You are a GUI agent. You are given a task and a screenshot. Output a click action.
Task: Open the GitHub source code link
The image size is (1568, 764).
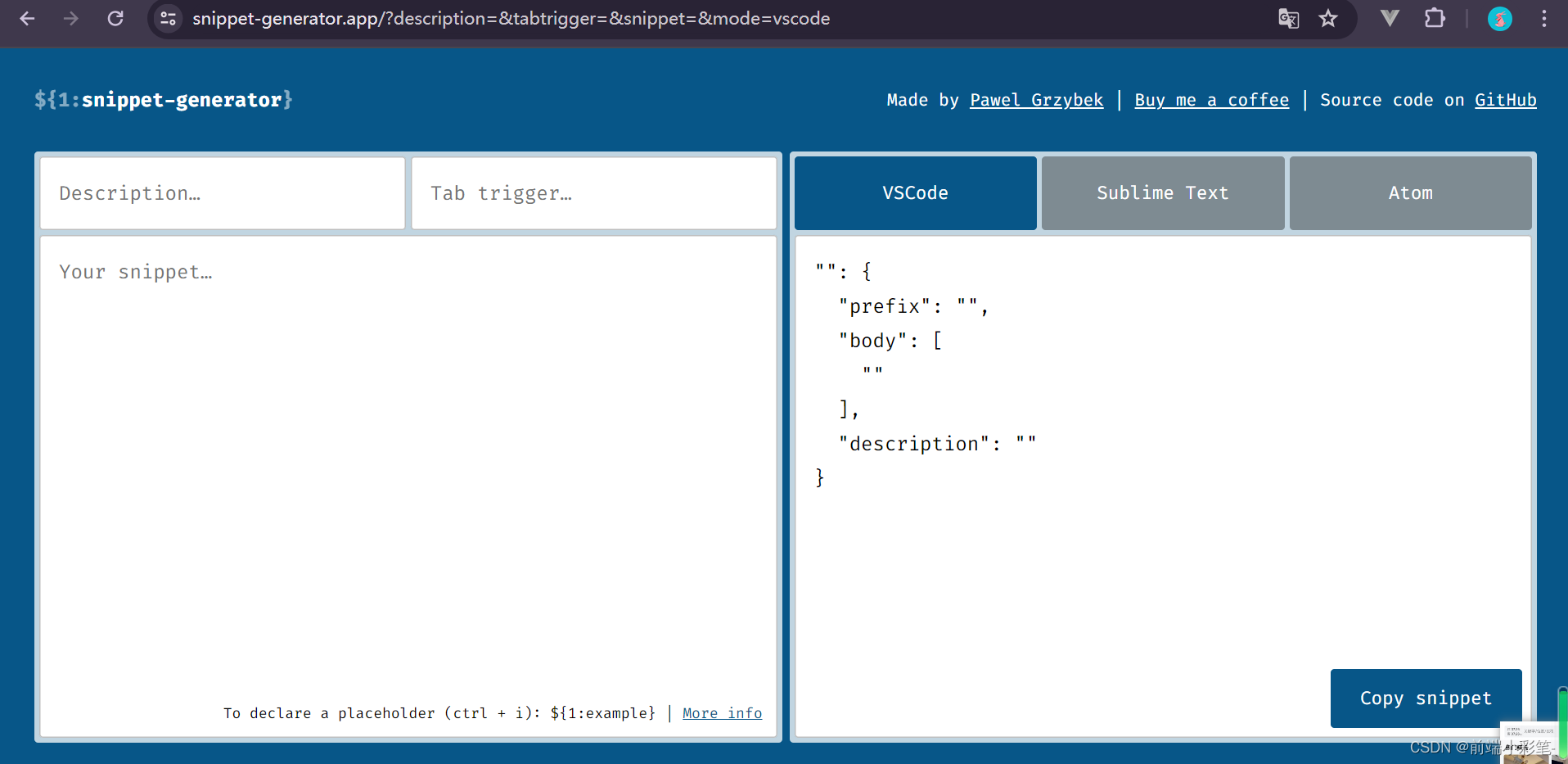click(1505, 100)
